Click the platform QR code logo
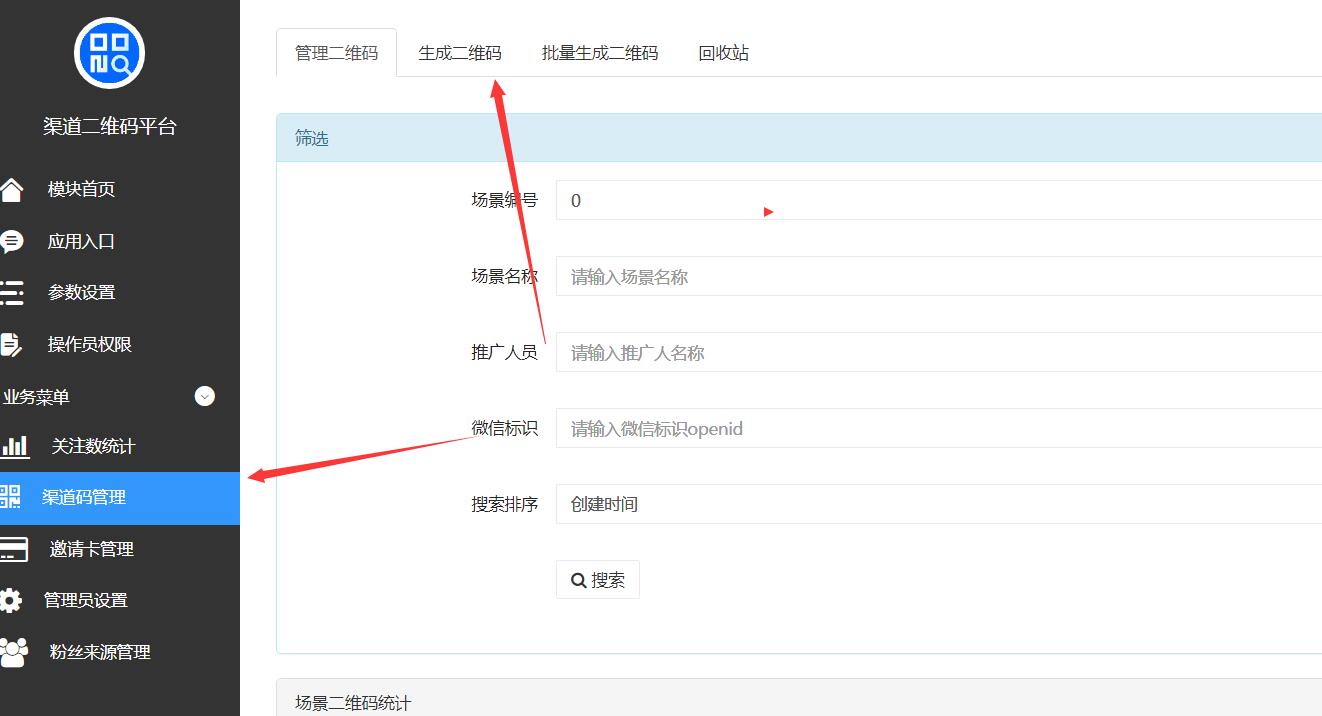The width and height of the screenshot is (1322, 716). pyautogui.click(x=109, y=53)
